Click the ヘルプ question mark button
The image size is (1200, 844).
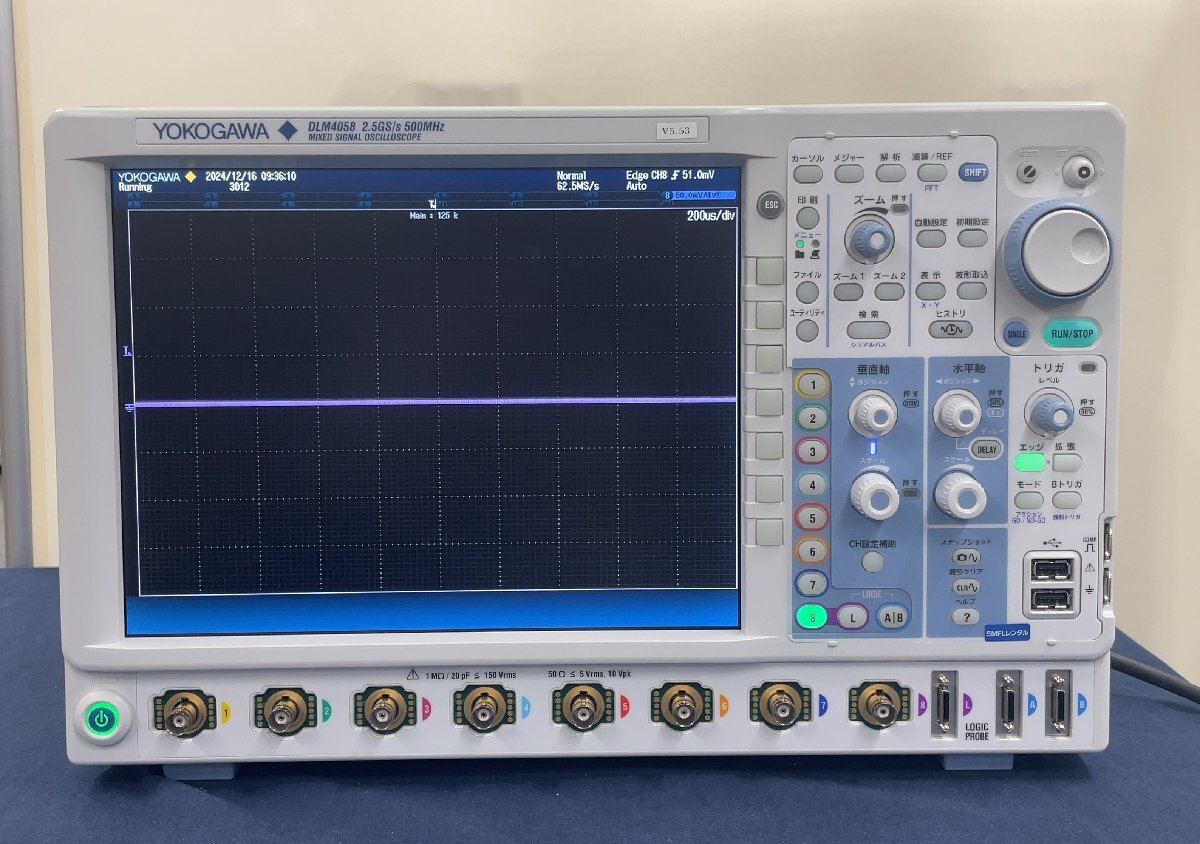pos(964,617)
